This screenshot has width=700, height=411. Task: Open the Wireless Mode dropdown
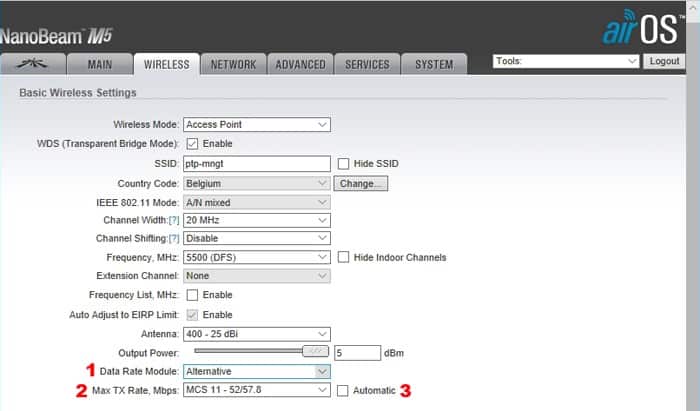coord(257,125)
